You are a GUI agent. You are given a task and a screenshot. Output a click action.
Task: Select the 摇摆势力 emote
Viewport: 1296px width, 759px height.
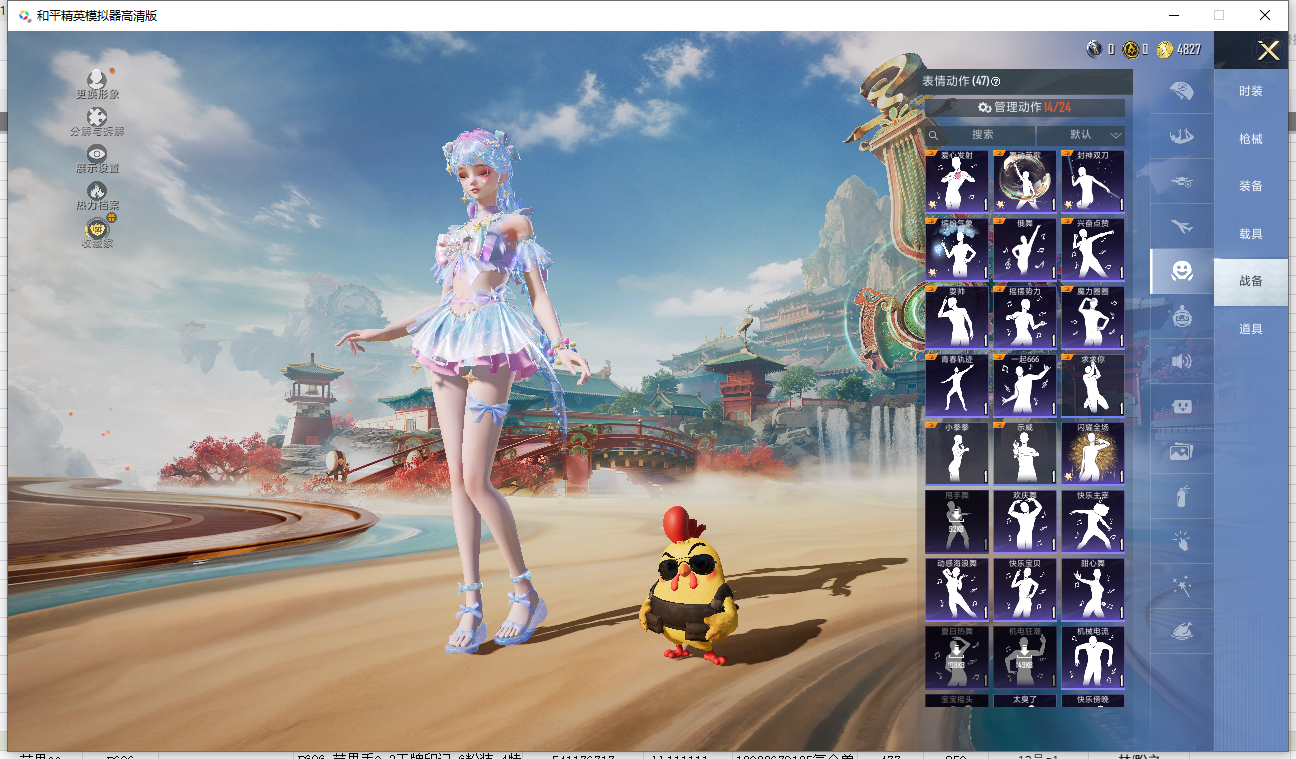coord(1025,316)
